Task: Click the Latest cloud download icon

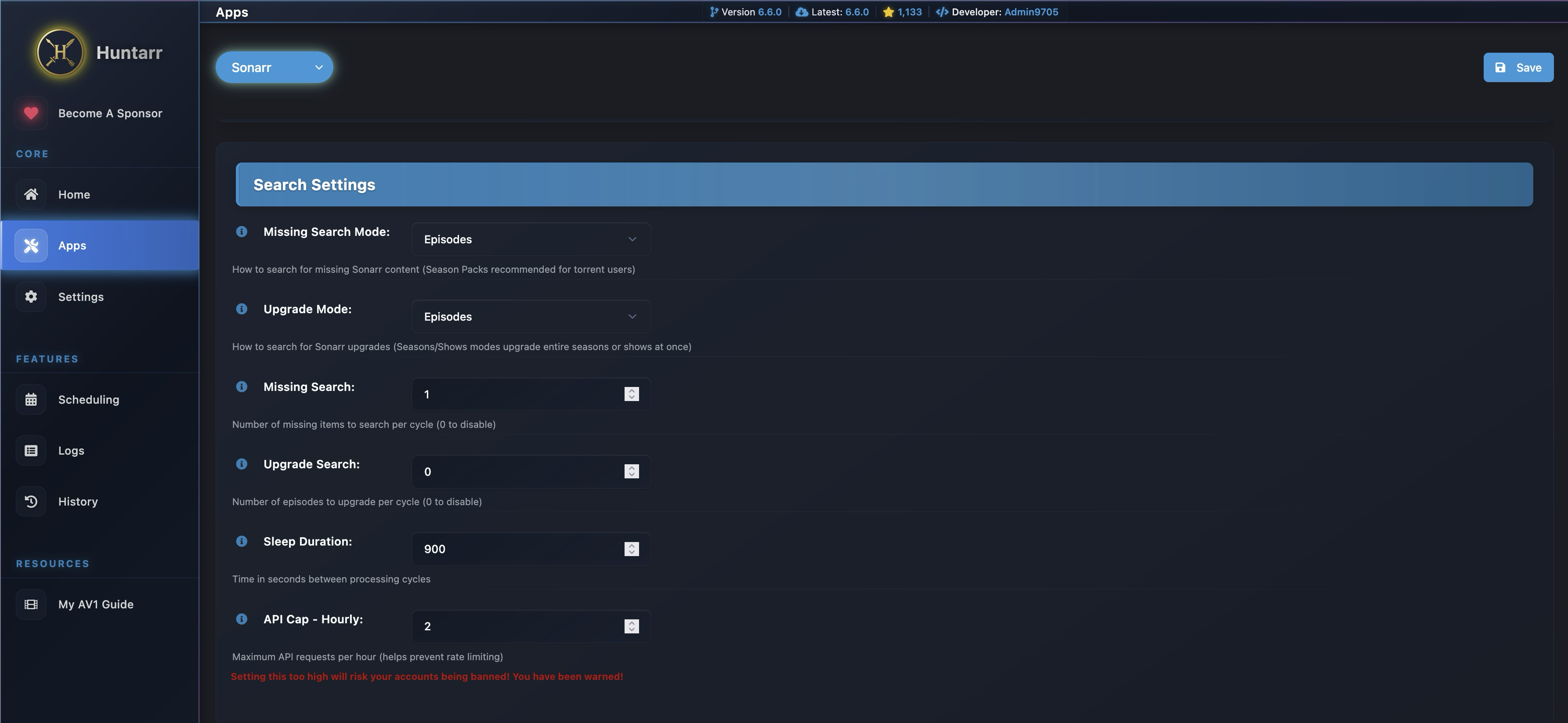Action: pos(802,11)
